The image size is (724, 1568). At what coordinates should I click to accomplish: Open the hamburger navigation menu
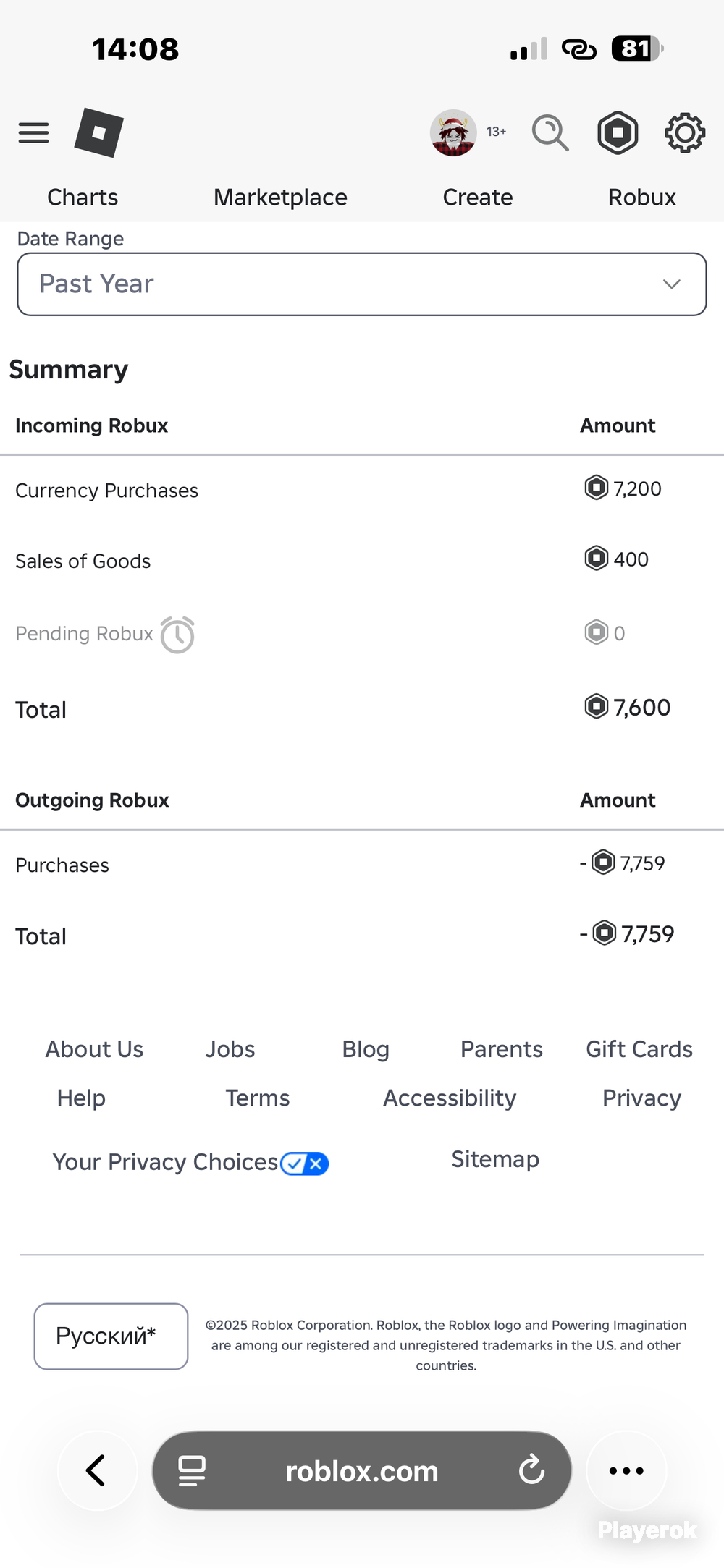click(x=33, y=132)
